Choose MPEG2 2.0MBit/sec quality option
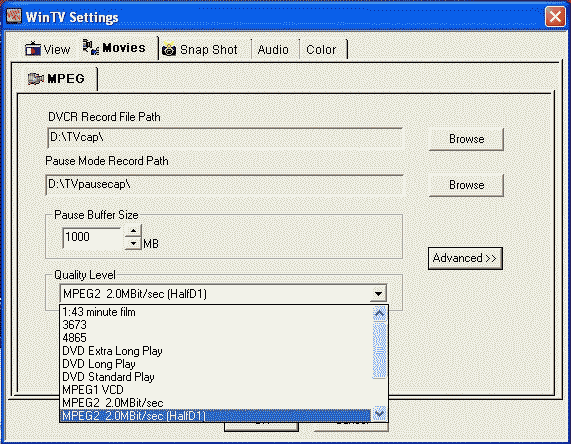This screenshot has width=571, height=444. [216, 403]
